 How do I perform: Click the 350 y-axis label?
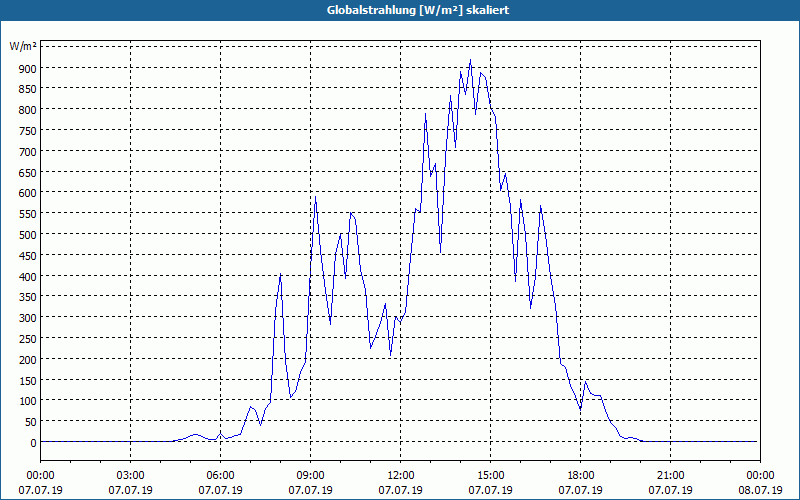[28, 297]
